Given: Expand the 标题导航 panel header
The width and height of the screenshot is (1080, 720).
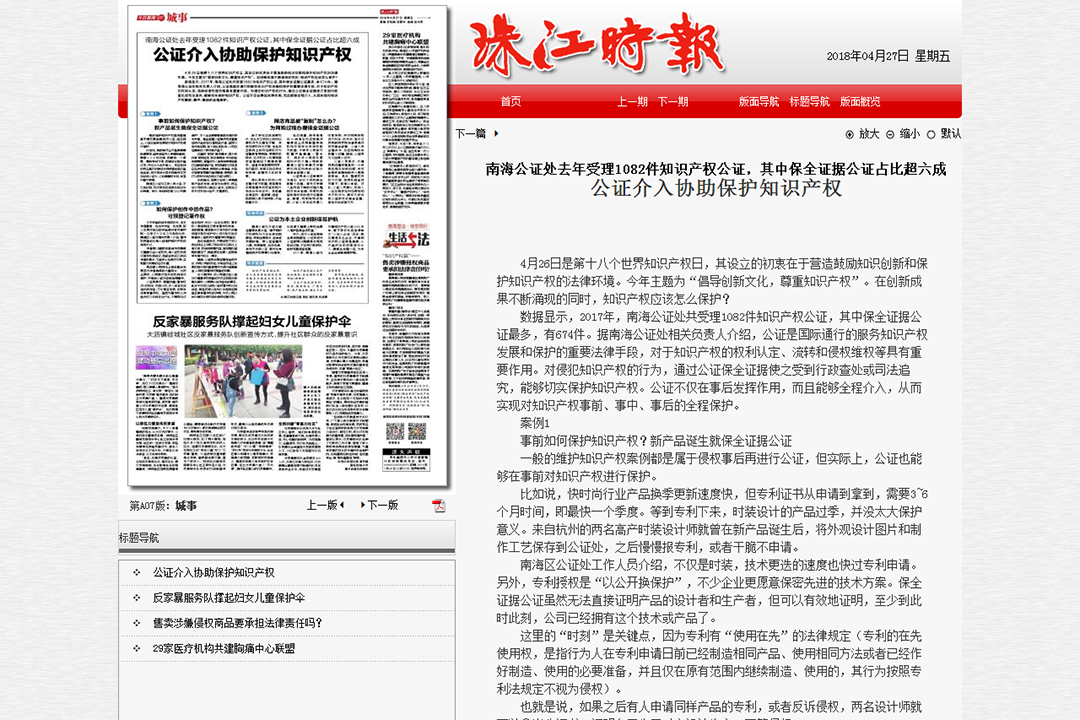Looking at the screenshot, I should click(x=287, y=537).
